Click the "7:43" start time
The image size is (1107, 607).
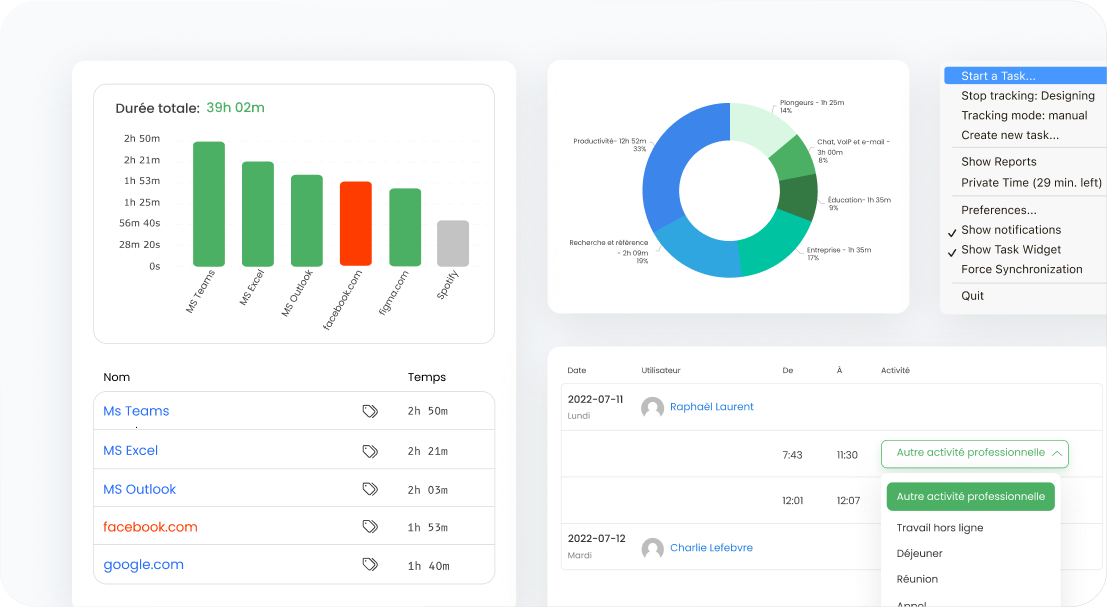792,455
